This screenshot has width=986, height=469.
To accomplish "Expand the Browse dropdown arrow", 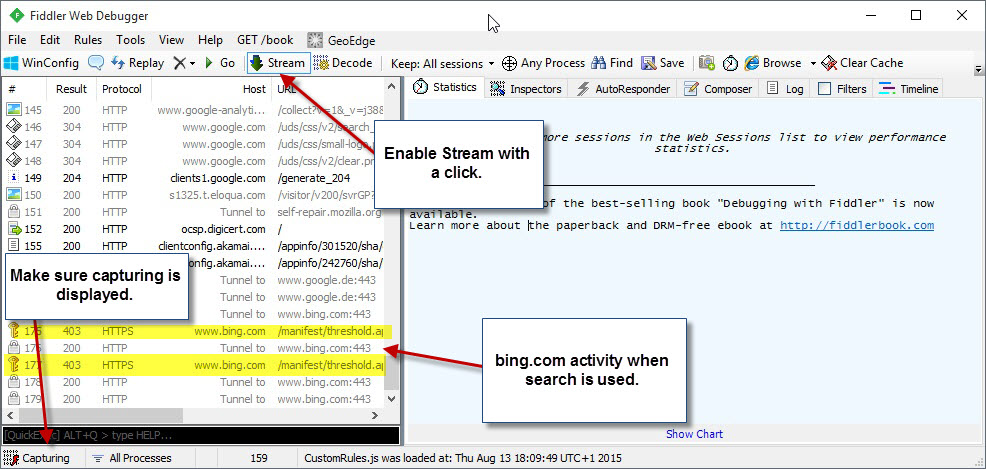I will coord(812,63).
